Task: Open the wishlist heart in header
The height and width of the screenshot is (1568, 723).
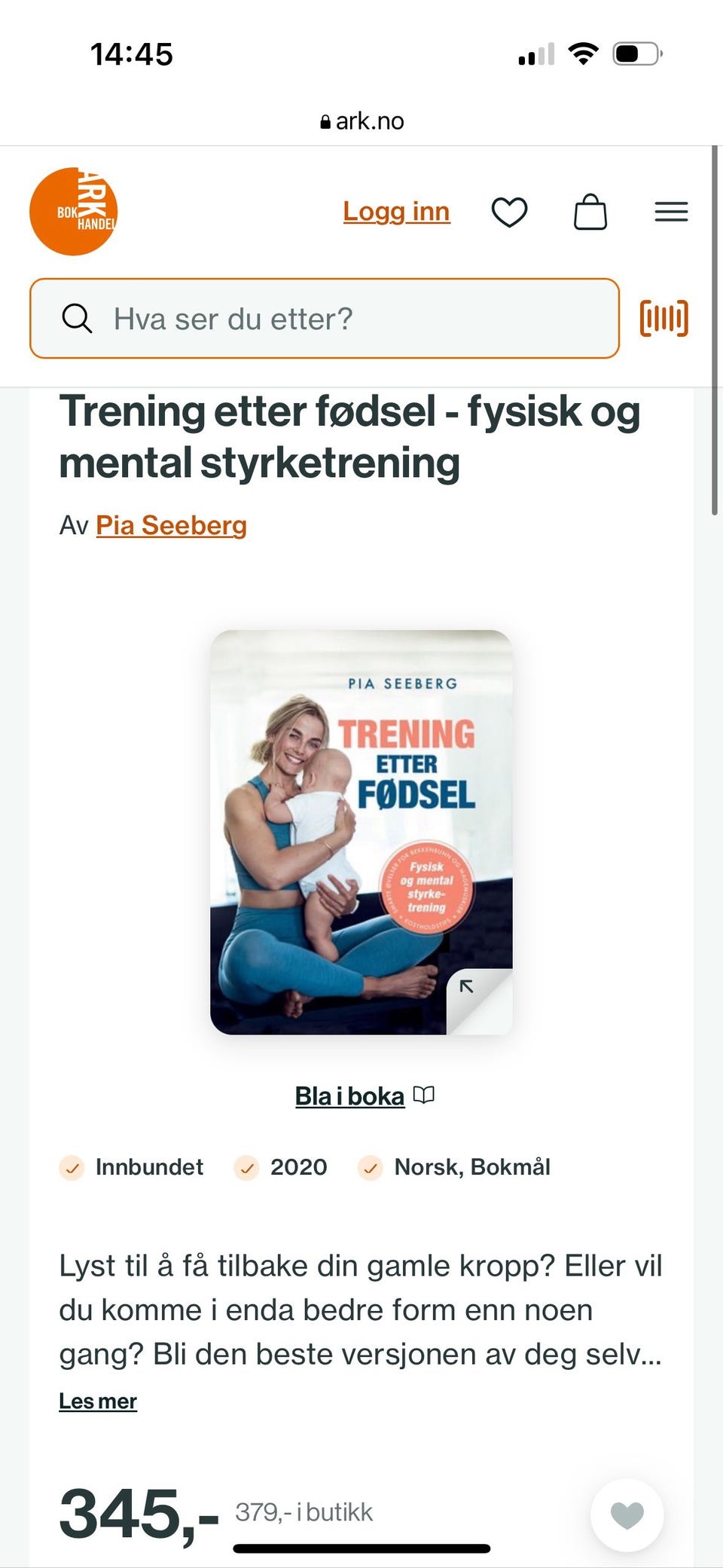Action: coord(509,212)
